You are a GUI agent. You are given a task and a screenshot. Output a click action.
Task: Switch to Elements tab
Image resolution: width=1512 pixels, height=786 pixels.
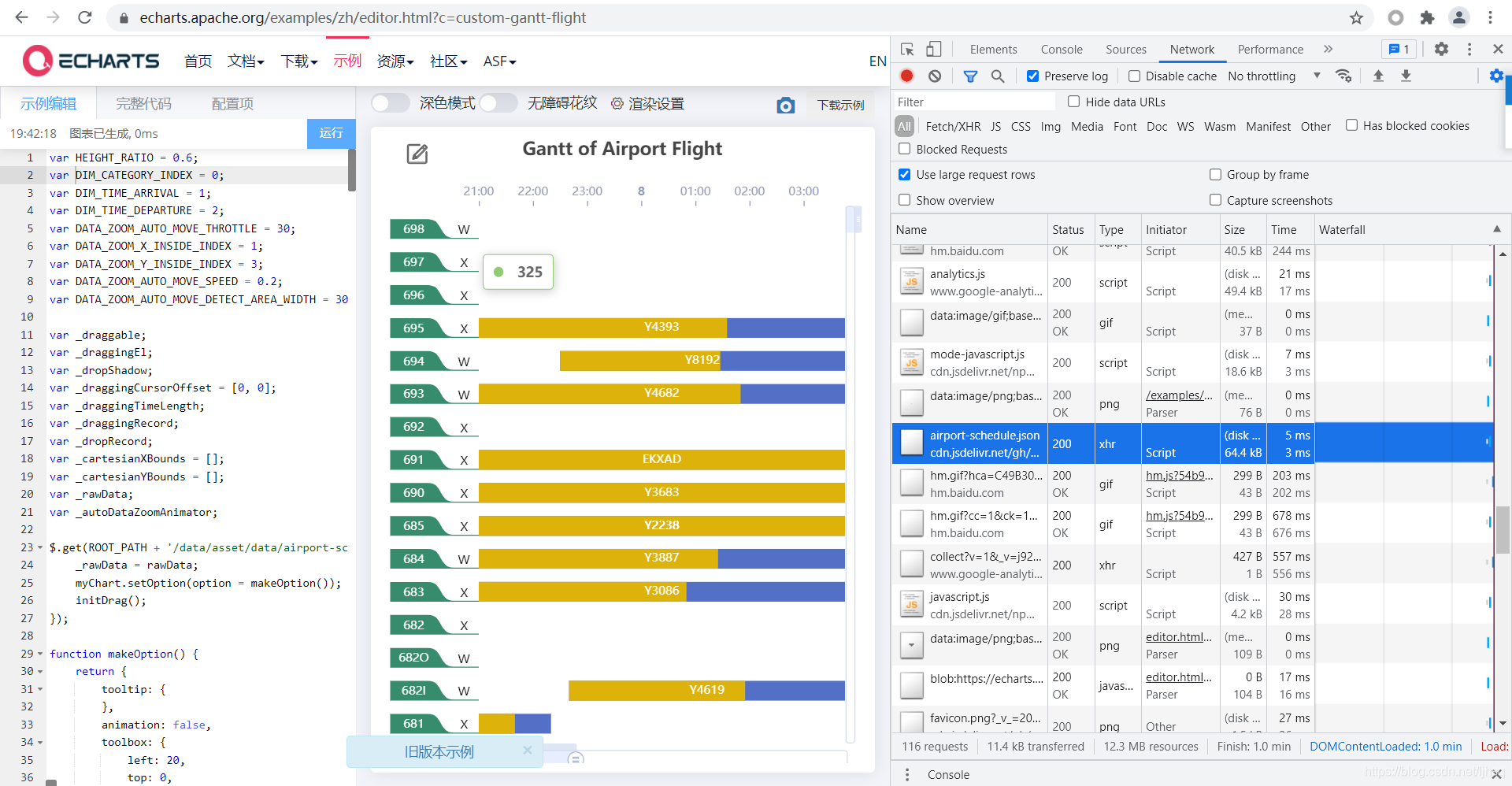click(x=993, y=49)
